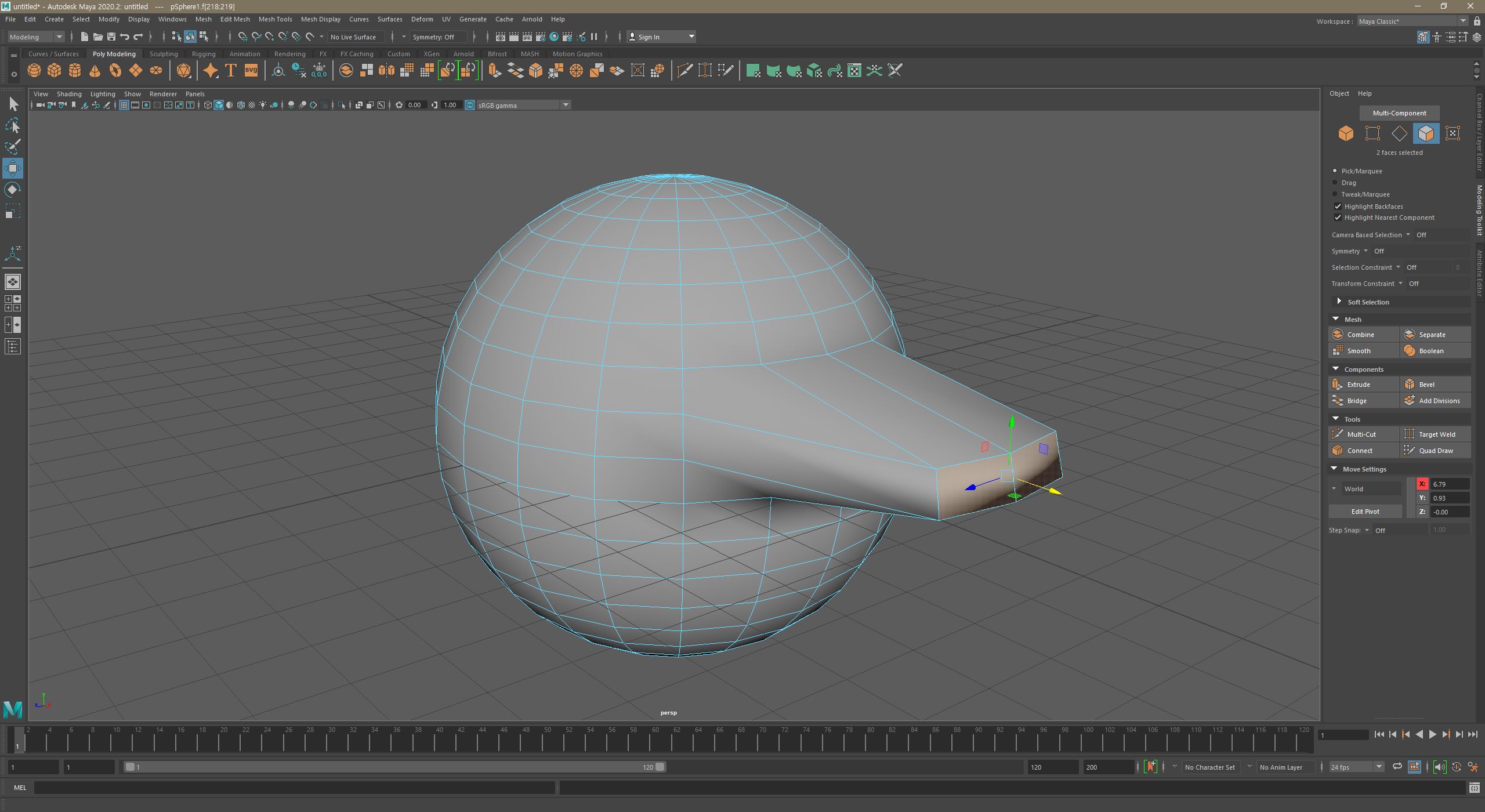Uncheck Highlight Backfaces checkbox
The height and width of the screenshot is (812, 1485).
(1338, 206)
